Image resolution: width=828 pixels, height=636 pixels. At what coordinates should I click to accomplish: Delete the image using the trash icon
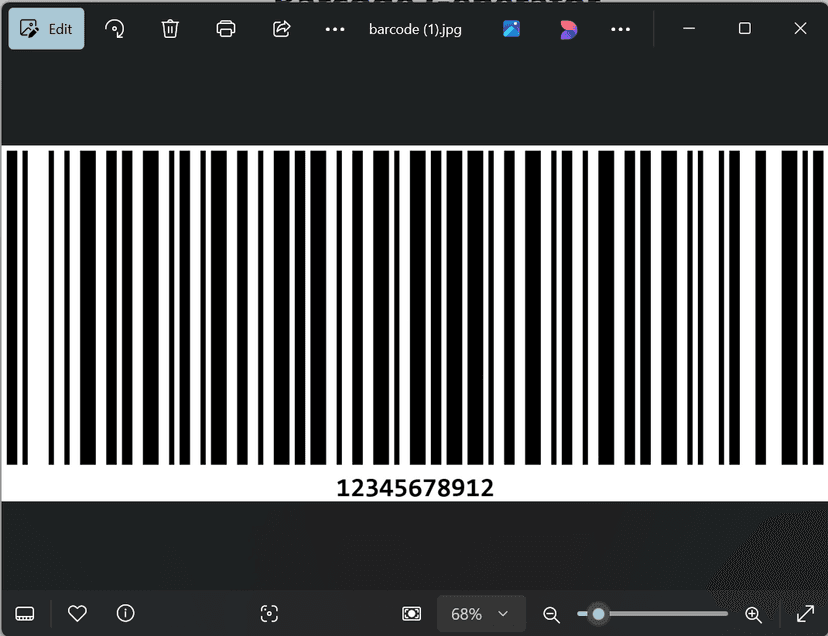pos(170,29)
